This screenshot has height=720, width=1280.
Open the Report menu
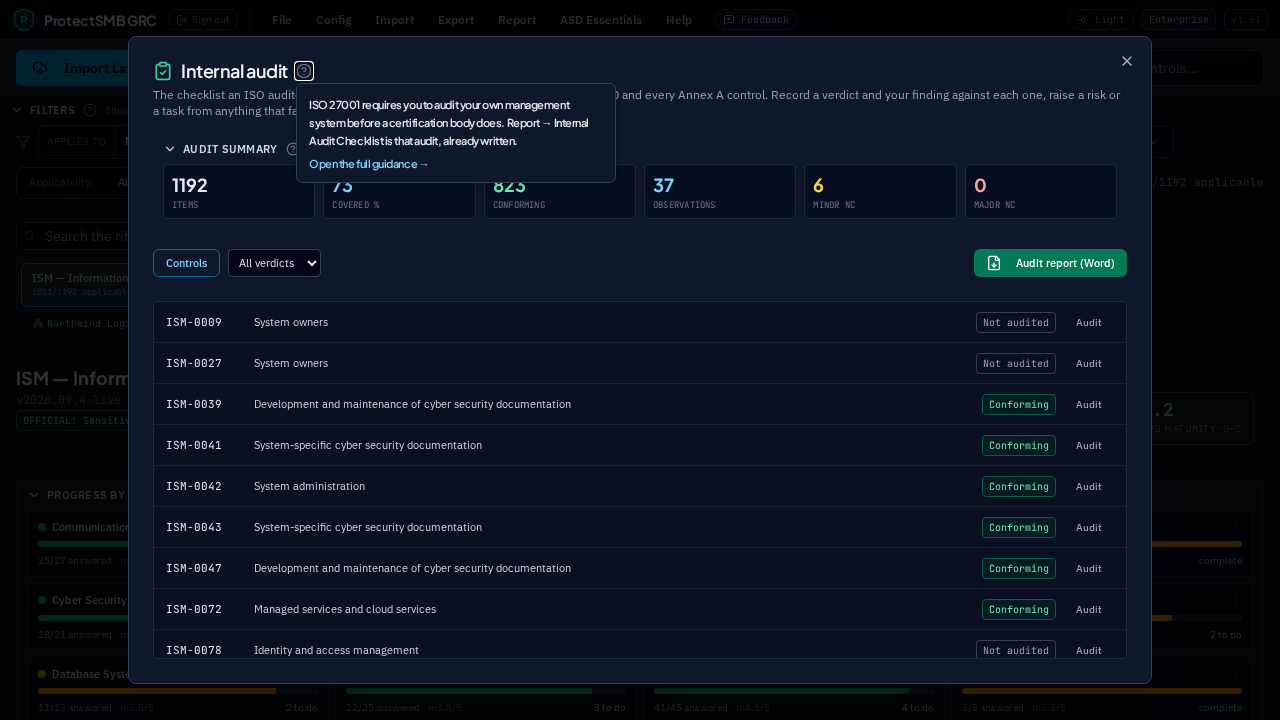pos(517,20)
